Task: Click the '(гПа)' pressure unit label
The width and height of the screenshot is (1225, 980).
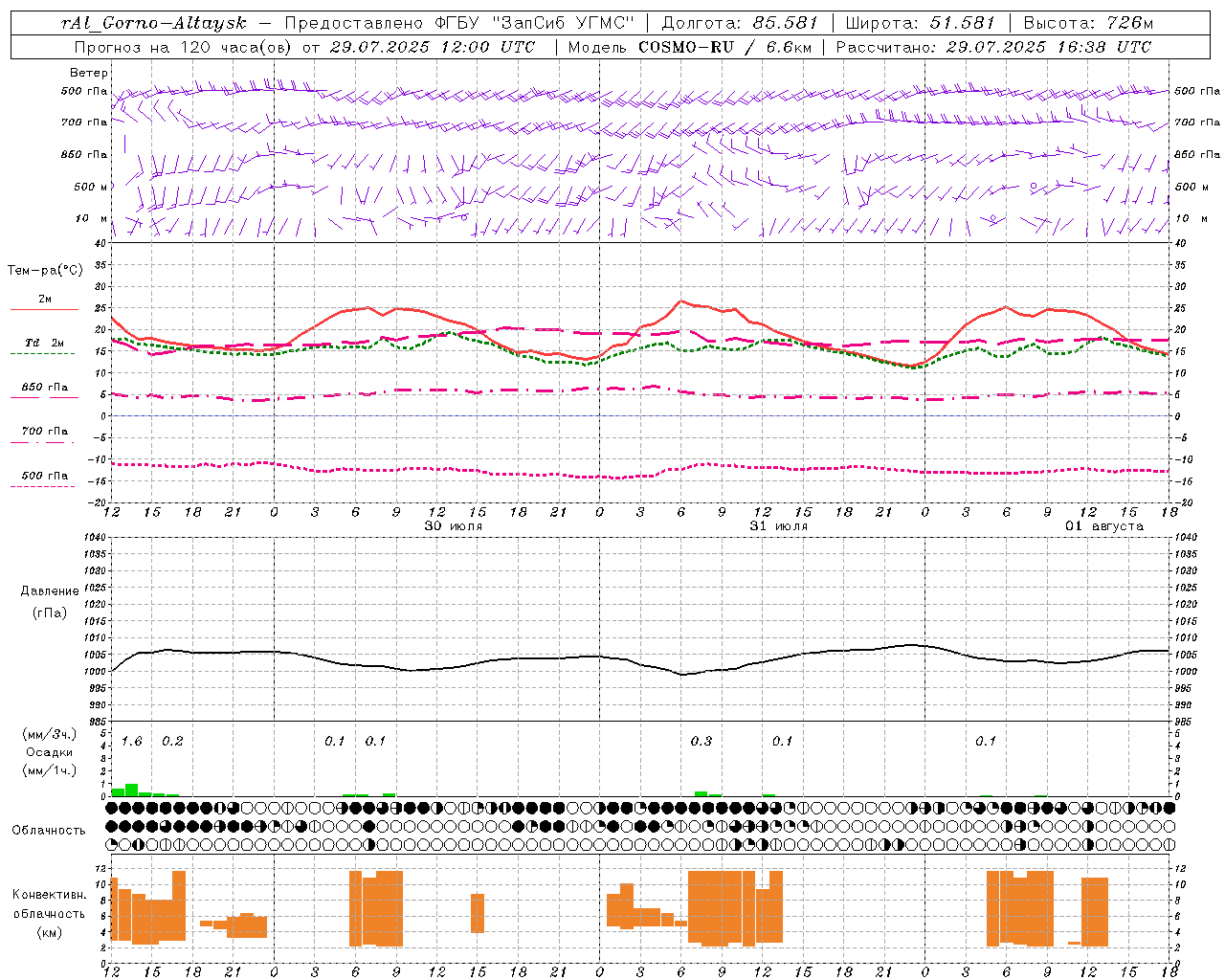Action: [x=50, y=612]
